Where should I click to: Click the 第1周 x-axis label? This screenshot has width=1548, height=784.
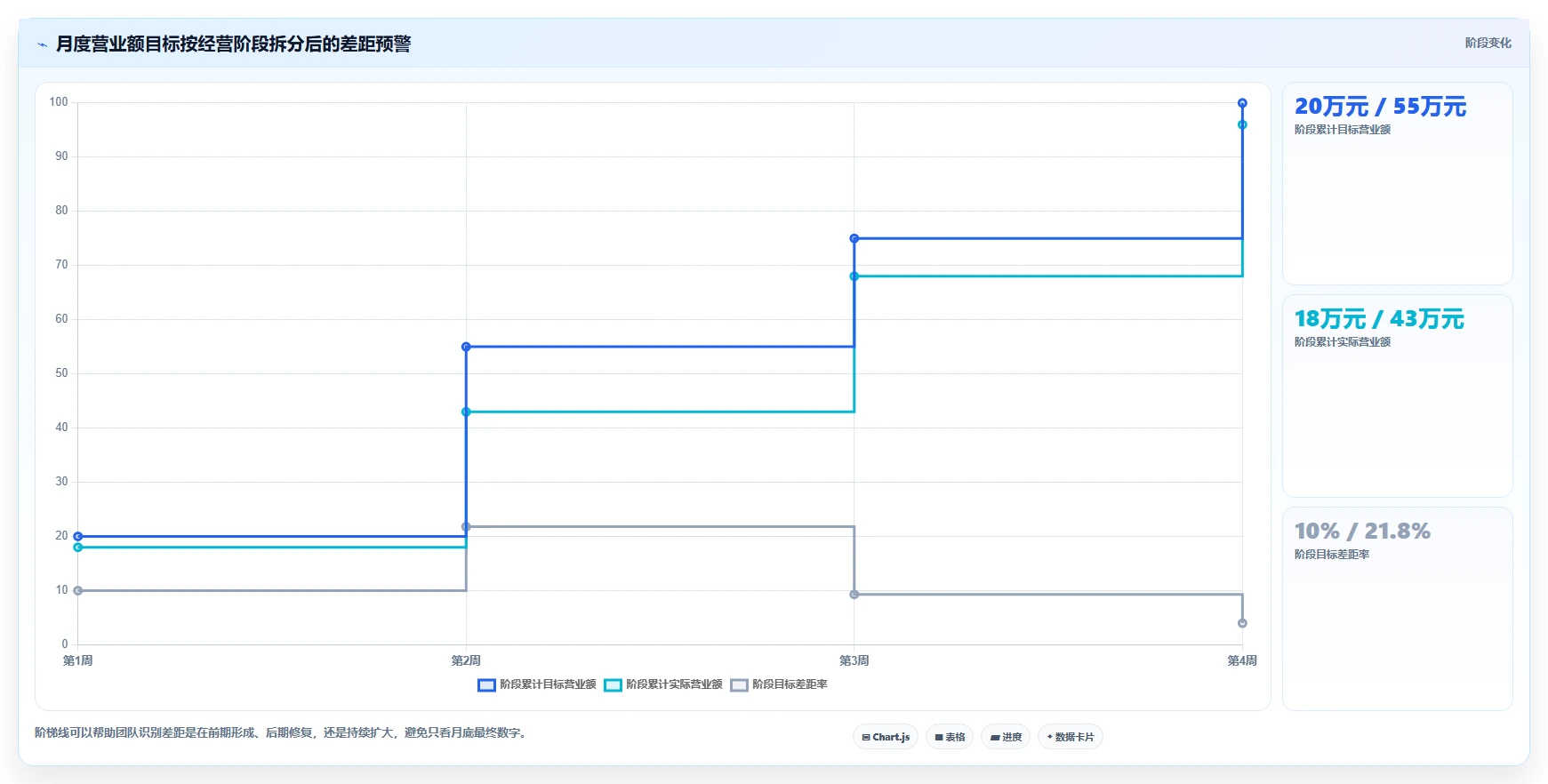pyautogui.click(x=78, y=660)
